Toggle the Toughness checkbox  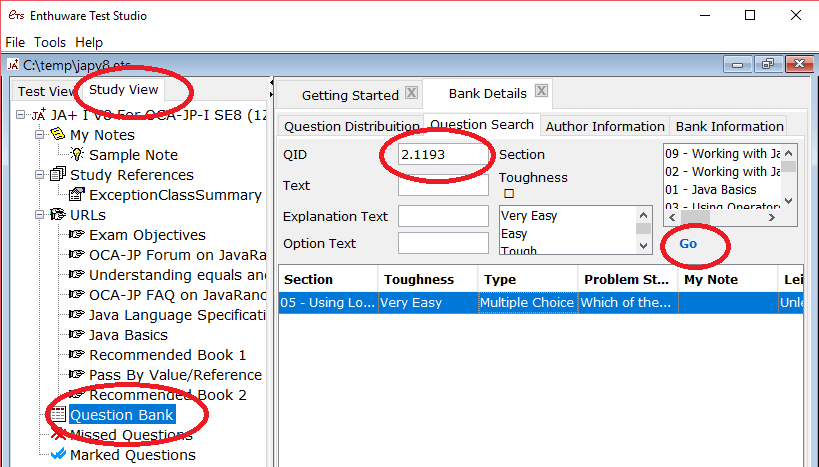coord(508,194)
